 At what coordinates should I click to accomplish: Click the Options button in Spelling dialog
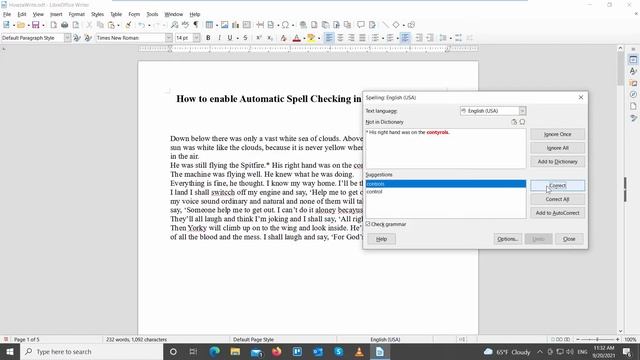(507, 239)
